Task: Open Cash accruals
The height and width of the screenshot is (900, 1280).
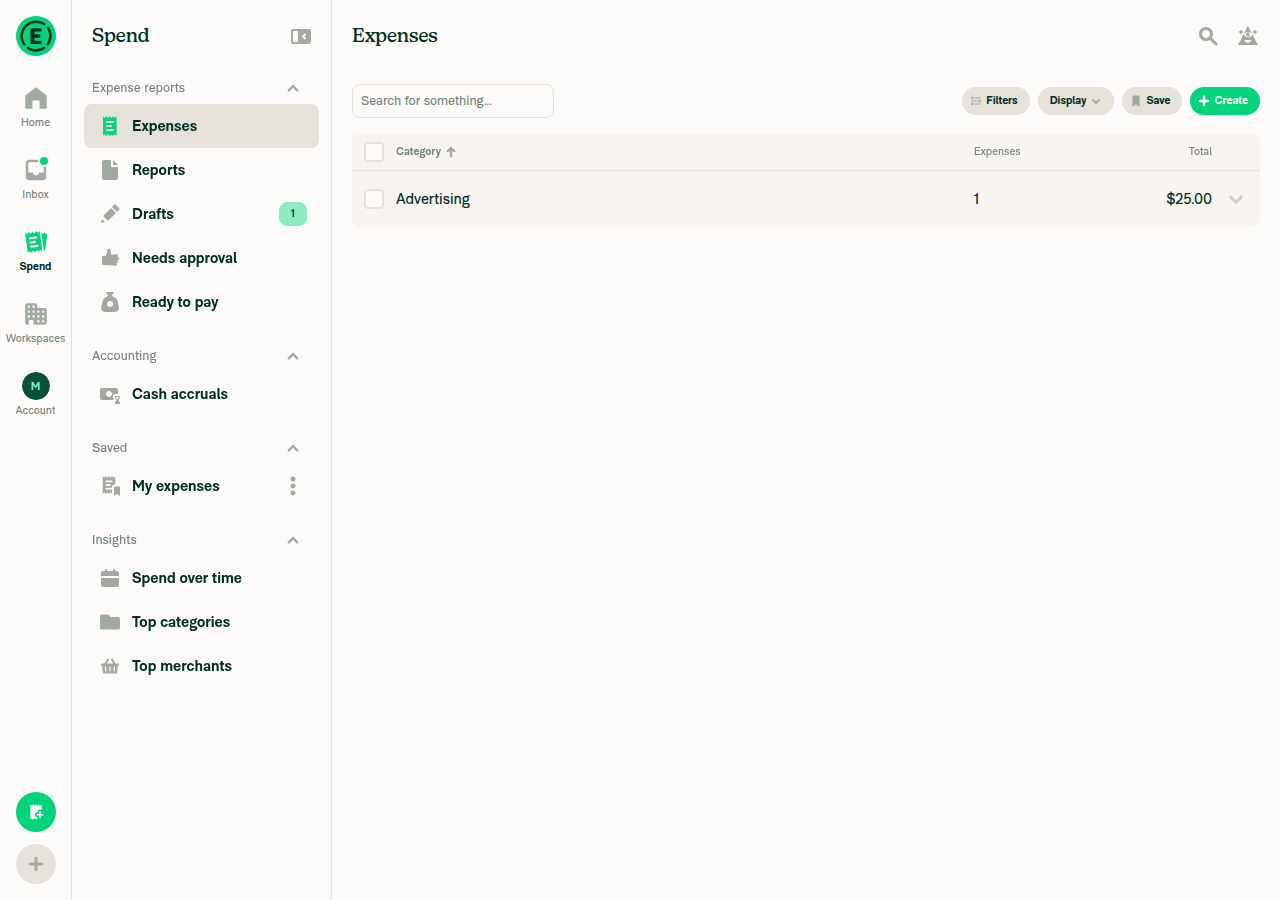Action: [x=201, y=394]
